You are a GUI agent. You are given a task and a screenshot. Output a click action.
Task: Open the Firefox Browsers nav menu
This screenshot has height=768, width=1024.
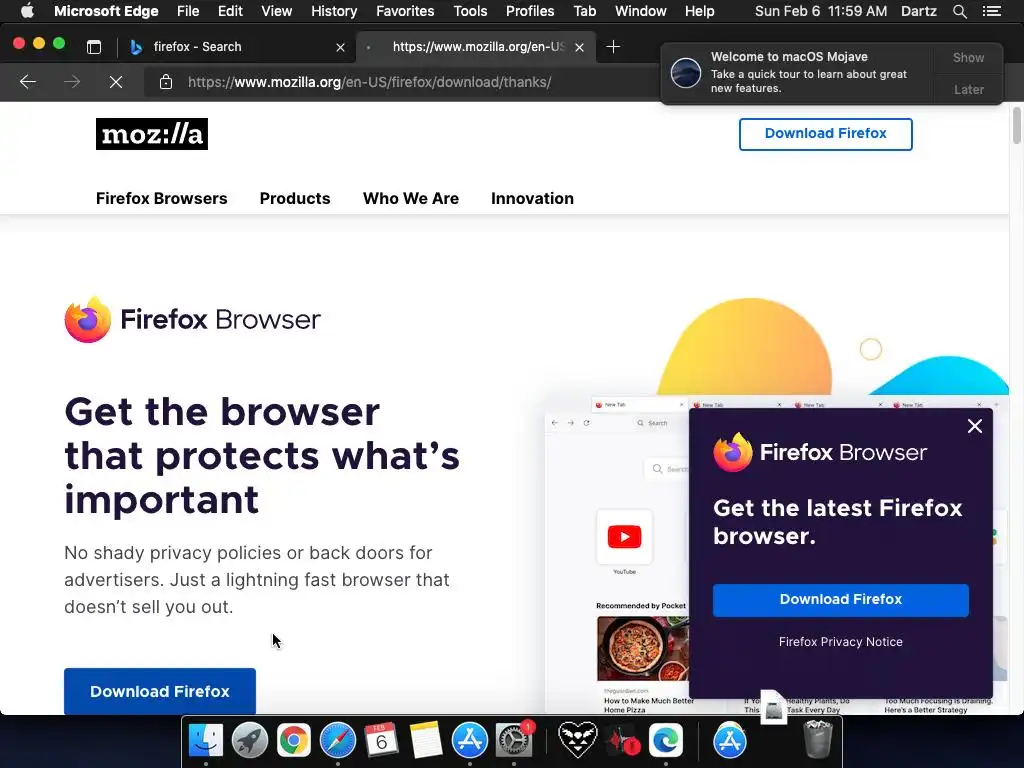pyautogui.click(x=161, y=199)
